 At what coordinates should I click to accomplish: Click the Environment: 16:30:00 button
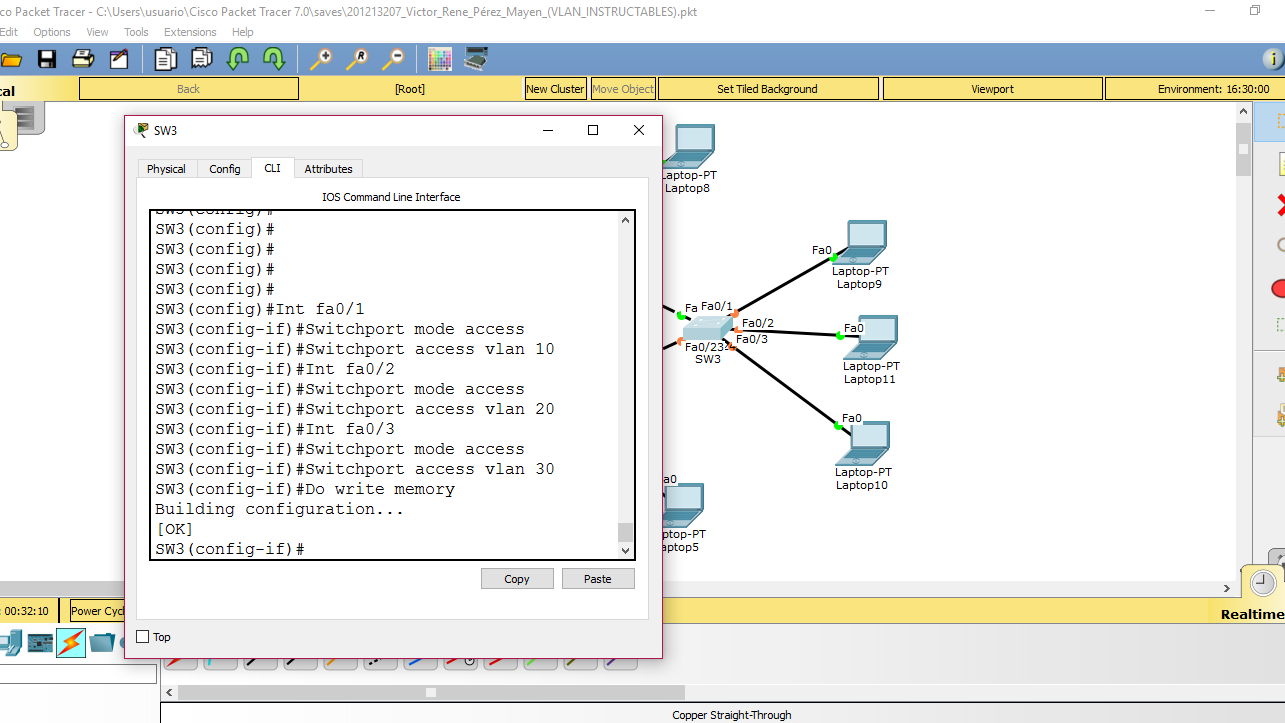pos(1195,89)
